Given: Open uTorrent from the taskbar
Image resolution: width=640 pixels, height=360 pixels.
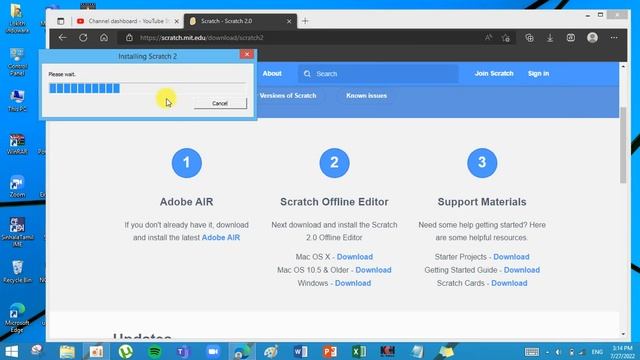Looking at the screenshot, I should coord(125,351).
